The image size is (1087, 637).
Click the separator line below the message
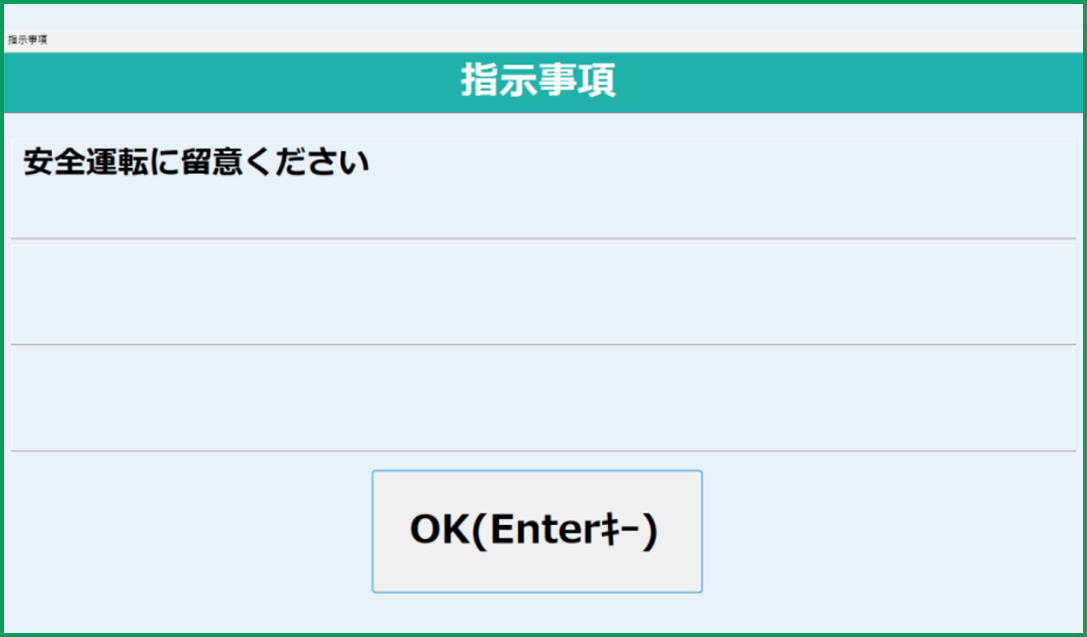click(x=543, y=237)
